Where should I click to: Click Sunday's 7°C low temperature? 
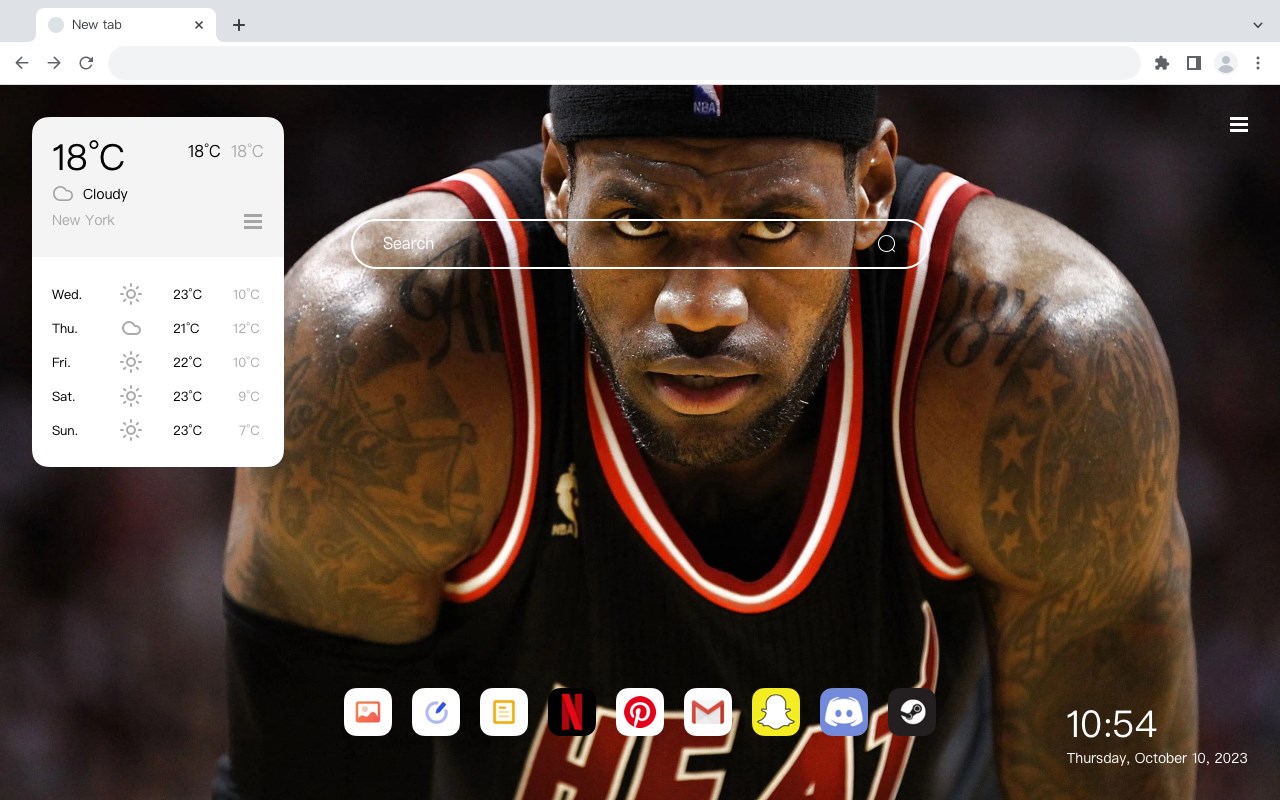click(249, 431)
